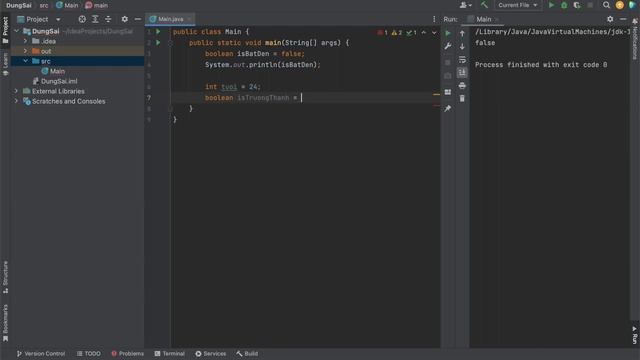The height and width of the screenshot is (360, 640).
Task: Build the project with the hammer icon
Action: [x=484, y=5]
